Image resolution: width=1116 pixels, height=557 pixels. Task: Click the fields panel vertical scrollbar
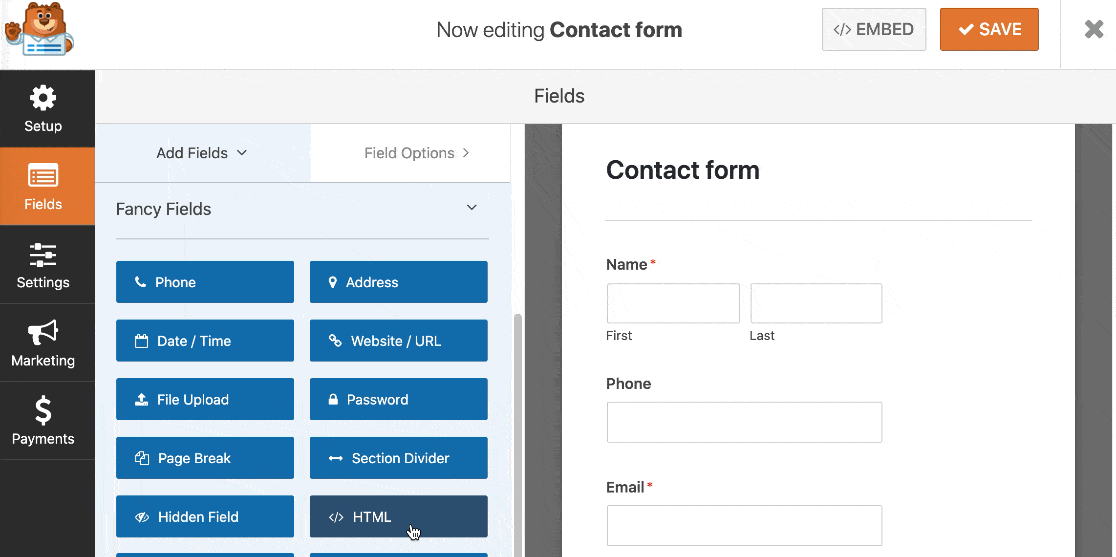[x=517, y=434]
